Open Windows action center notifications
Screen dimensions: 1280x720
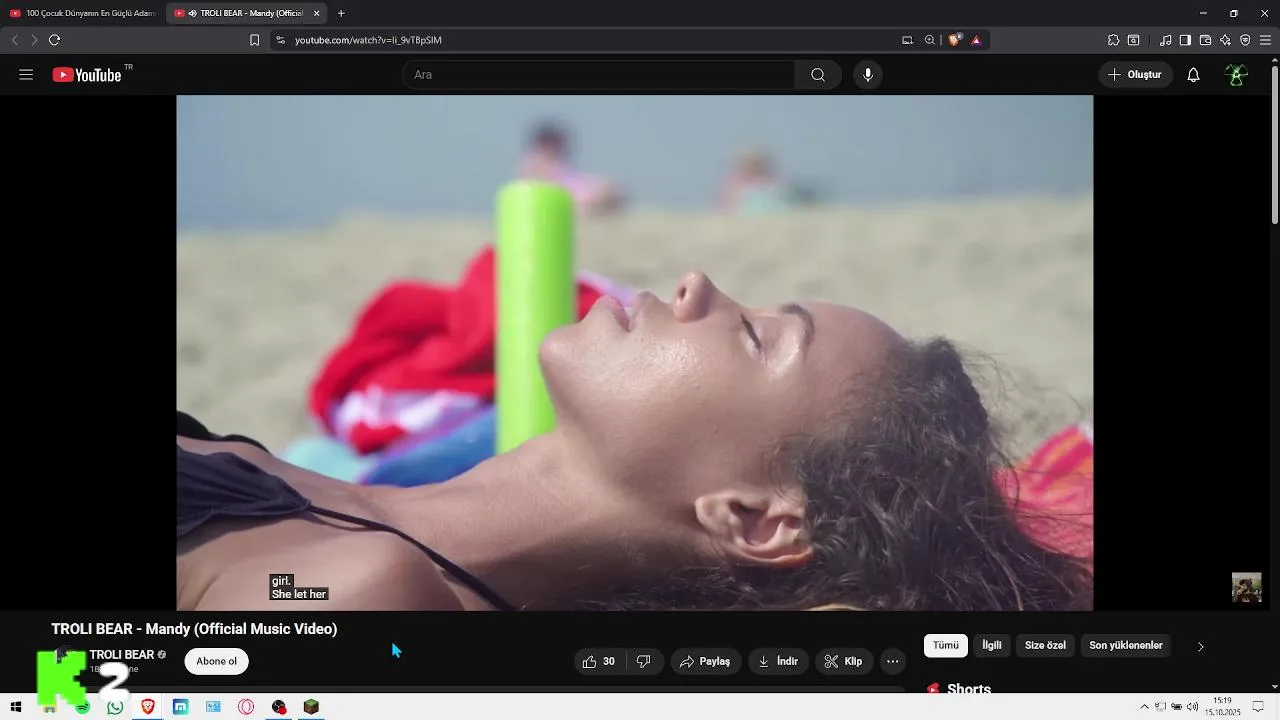tap(1259, 707)
